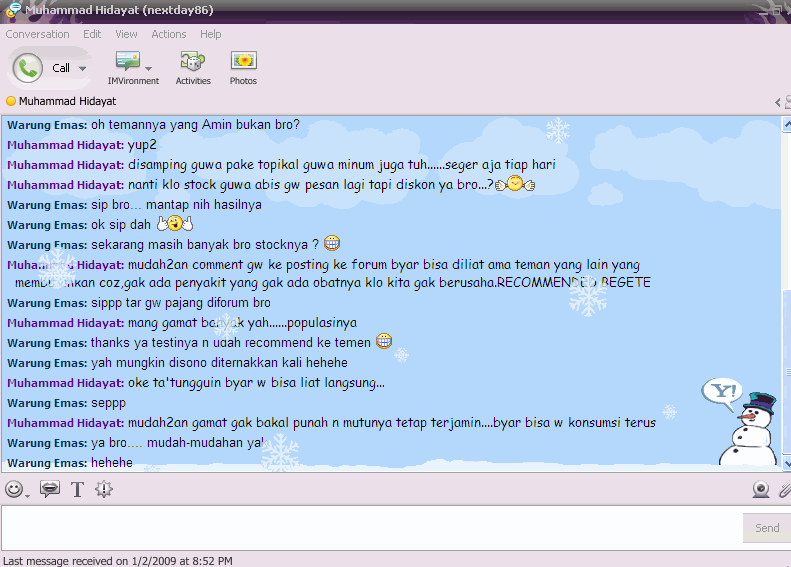
Task: Click 'sippp tar gw pajang diforum bro'
Action: (x=181, y=303)
